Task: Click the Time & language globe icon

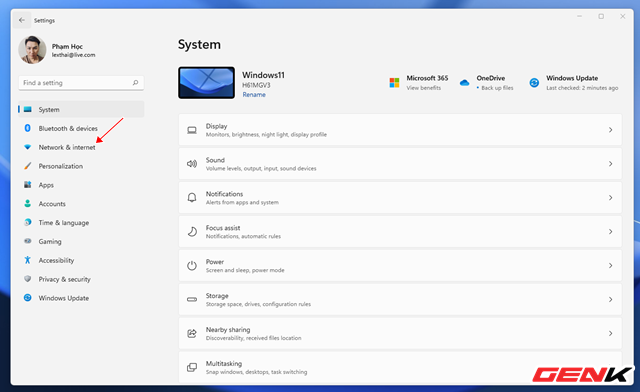Action: tap(28, 222)
